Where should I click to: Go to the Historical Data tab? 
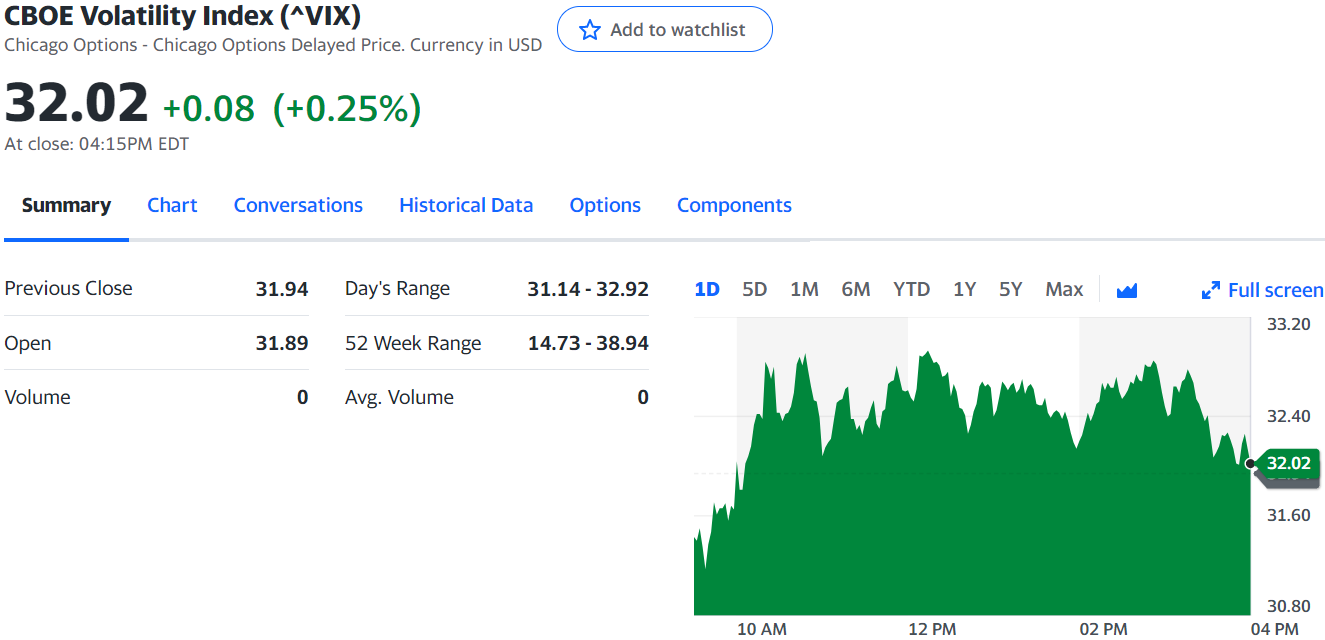click(x=466, y=205)
